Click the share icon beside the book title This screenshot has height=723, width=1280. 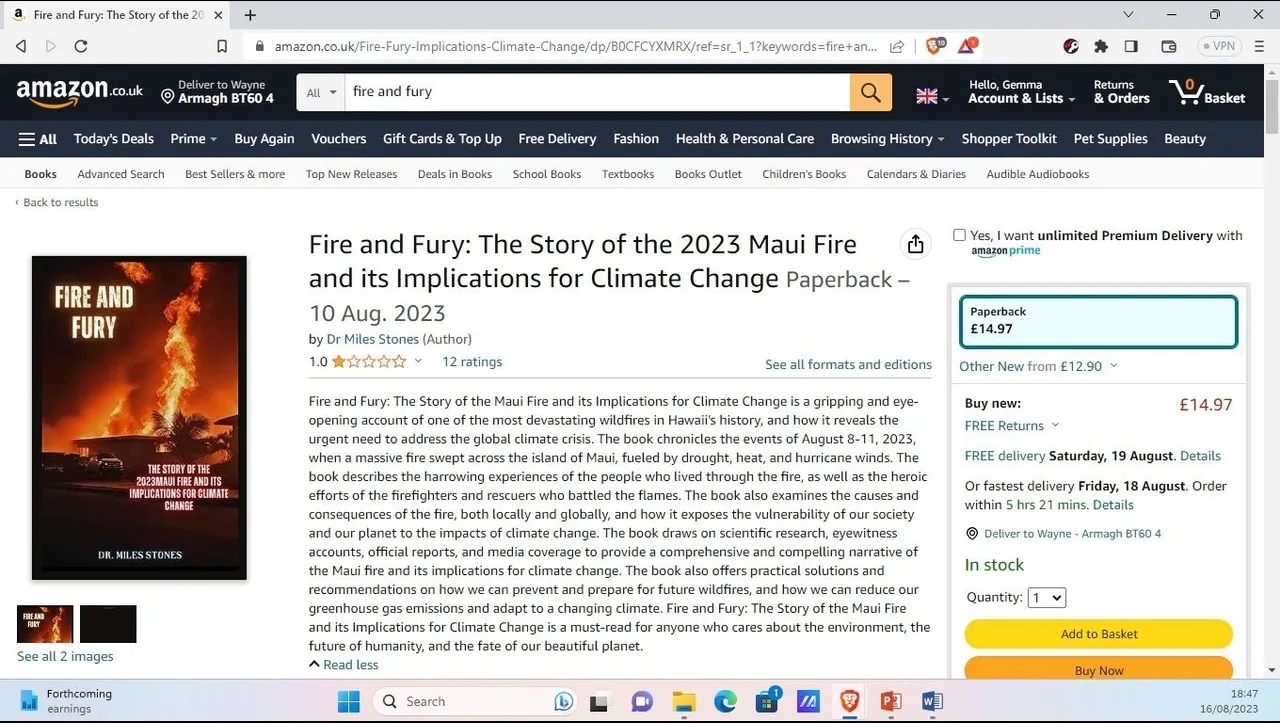915,245
